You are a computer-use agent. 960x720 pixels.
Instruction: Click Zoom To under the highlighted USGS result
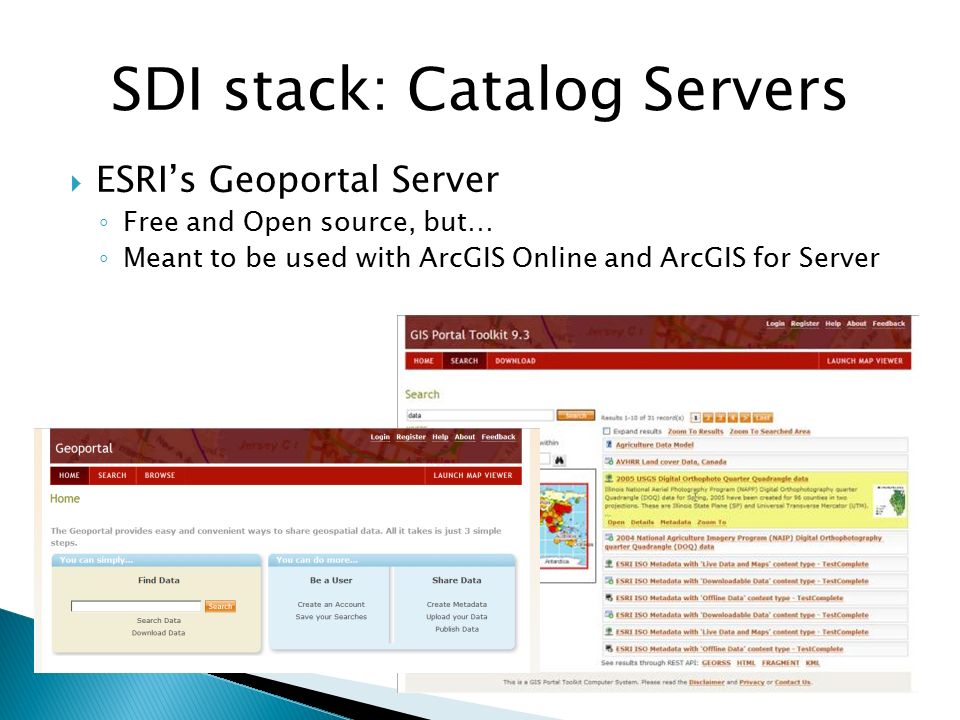(711, 522)
